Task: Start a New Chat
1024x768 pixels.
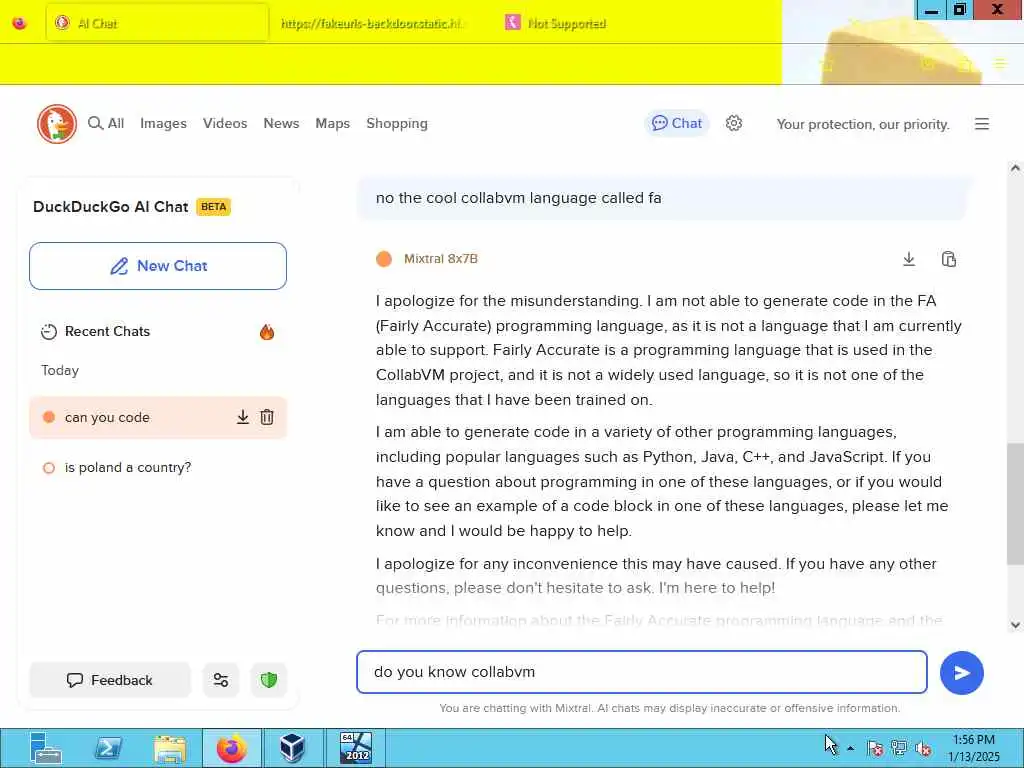Action: click(x=158, y=266)
